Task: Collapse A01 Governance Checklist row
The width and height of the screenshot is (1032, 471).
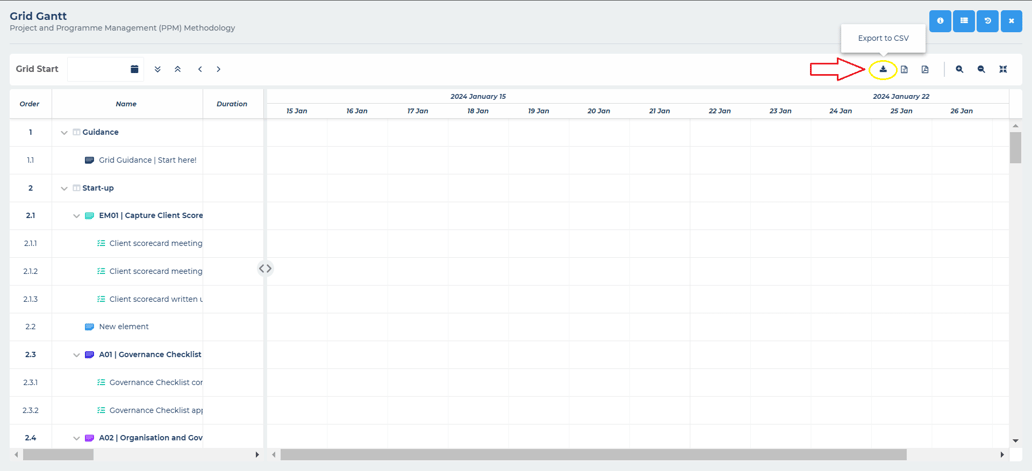Action: (76, 355)
